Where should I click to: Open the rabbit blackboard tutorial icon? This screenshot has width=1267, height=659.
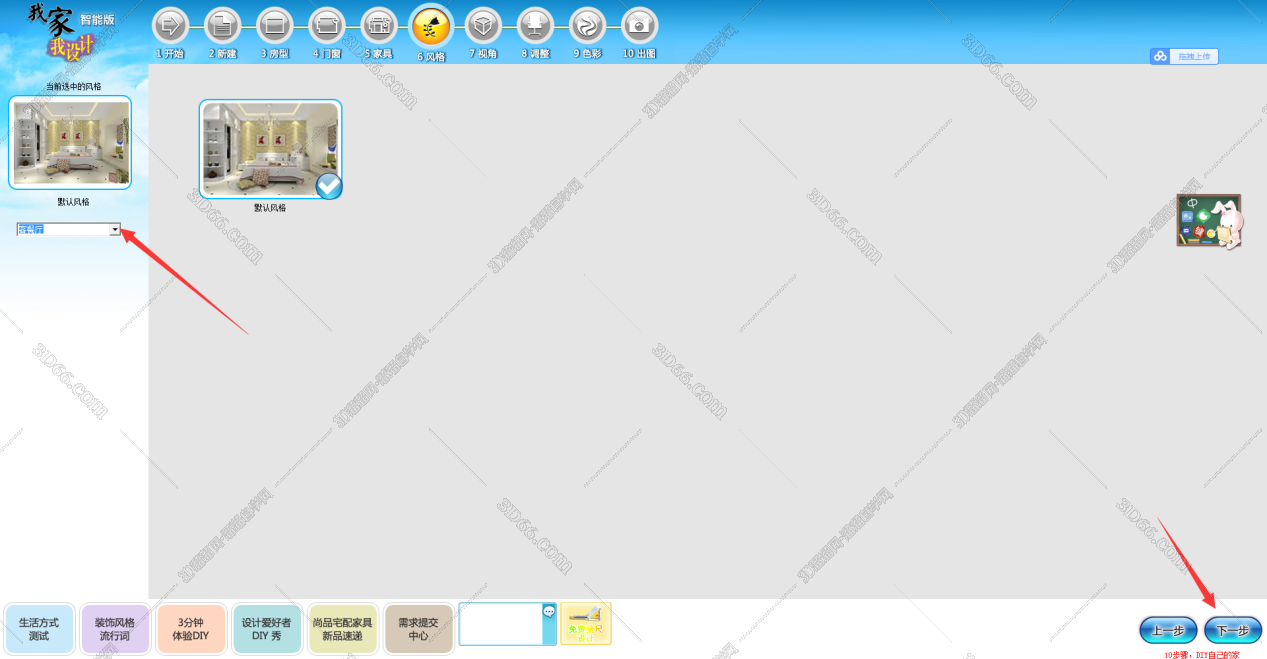1210,221
